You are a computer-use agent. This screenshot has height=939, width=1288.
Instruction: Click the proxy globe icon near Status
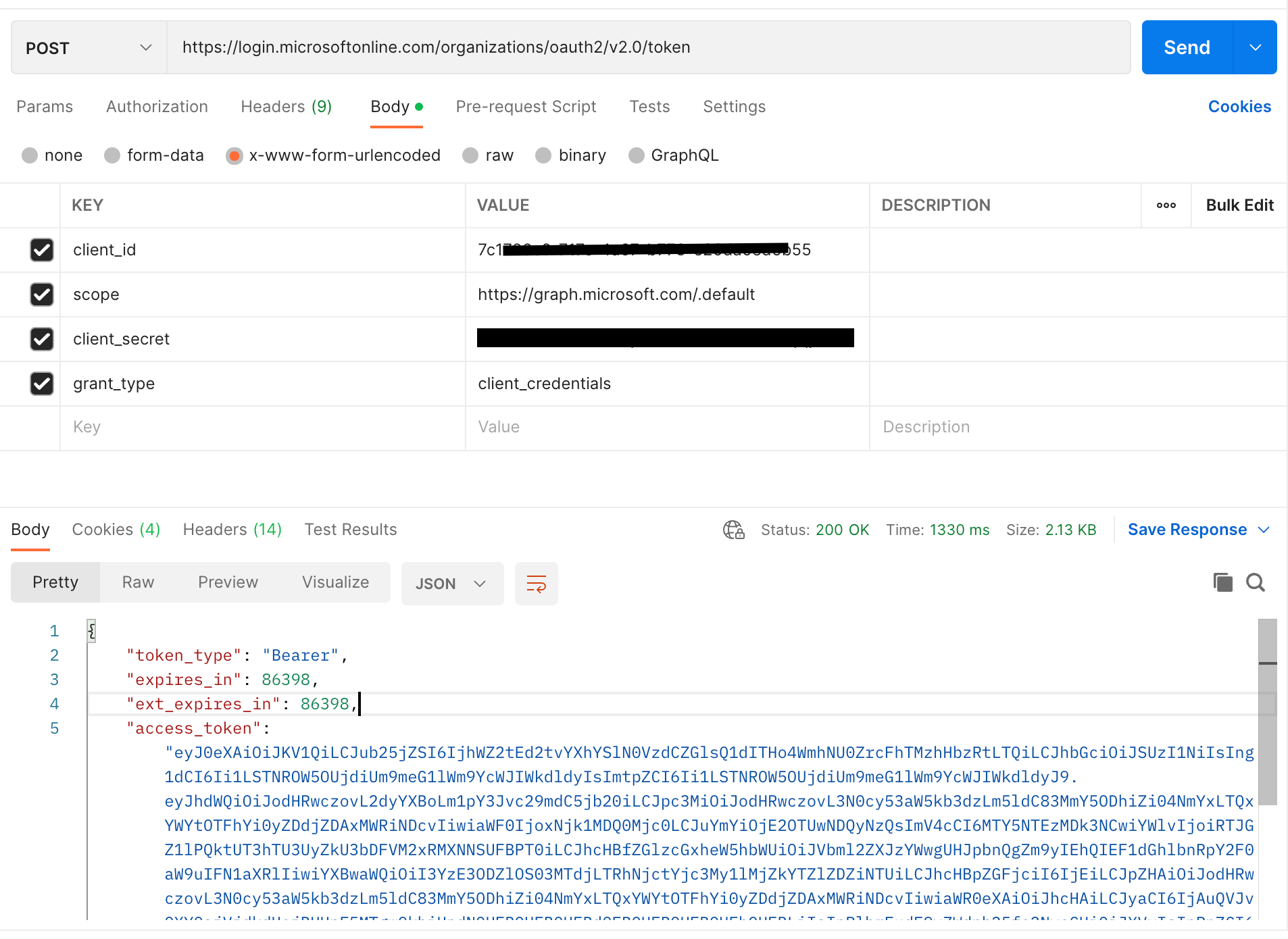734,530
